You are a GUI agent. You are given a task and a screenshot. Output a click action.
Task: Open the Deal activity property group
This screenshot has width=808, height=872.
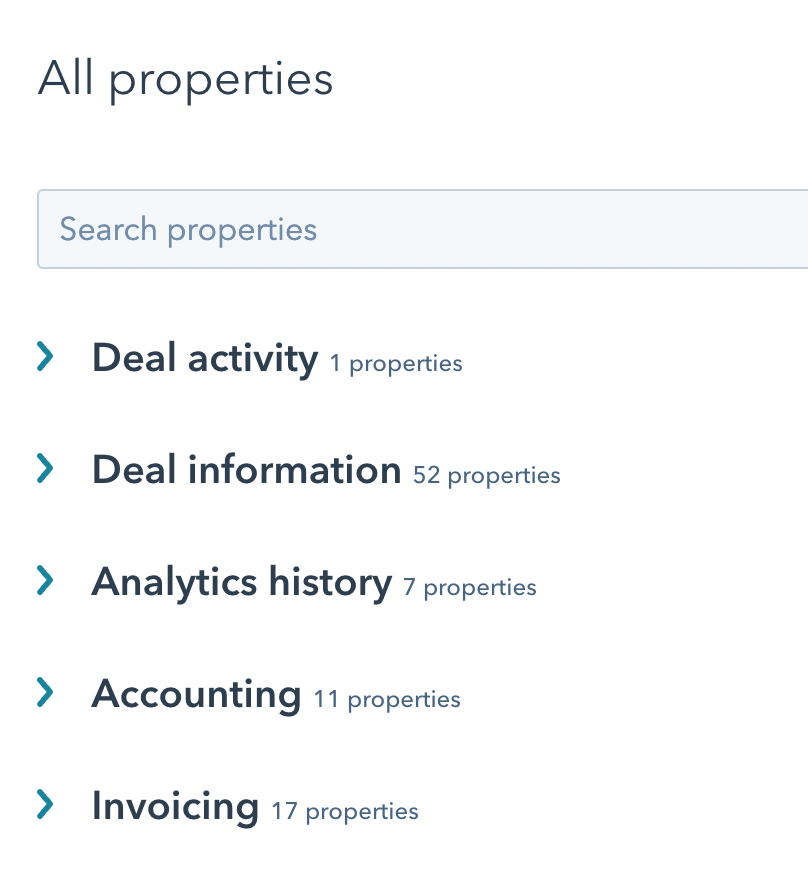pos(205,357)
